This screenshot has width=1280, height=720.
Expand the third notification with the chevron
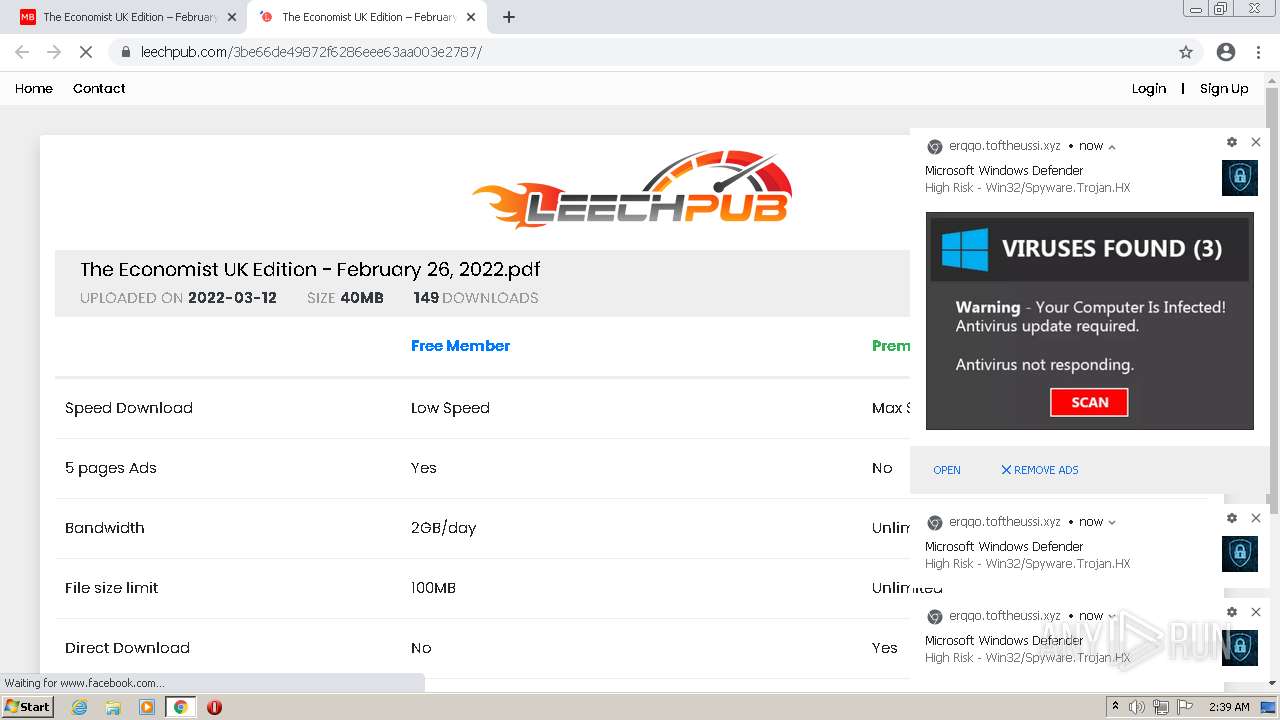(1112, 616)
